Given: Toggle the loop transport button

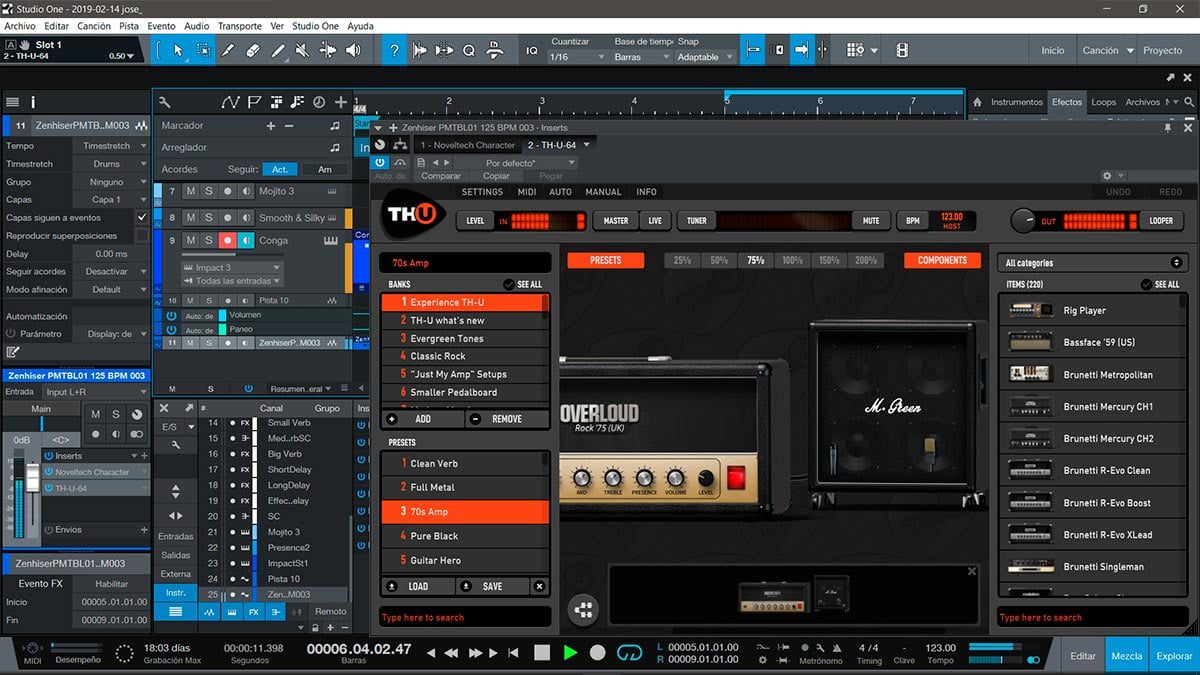Looking at the screenshot, I should point(629,652).
